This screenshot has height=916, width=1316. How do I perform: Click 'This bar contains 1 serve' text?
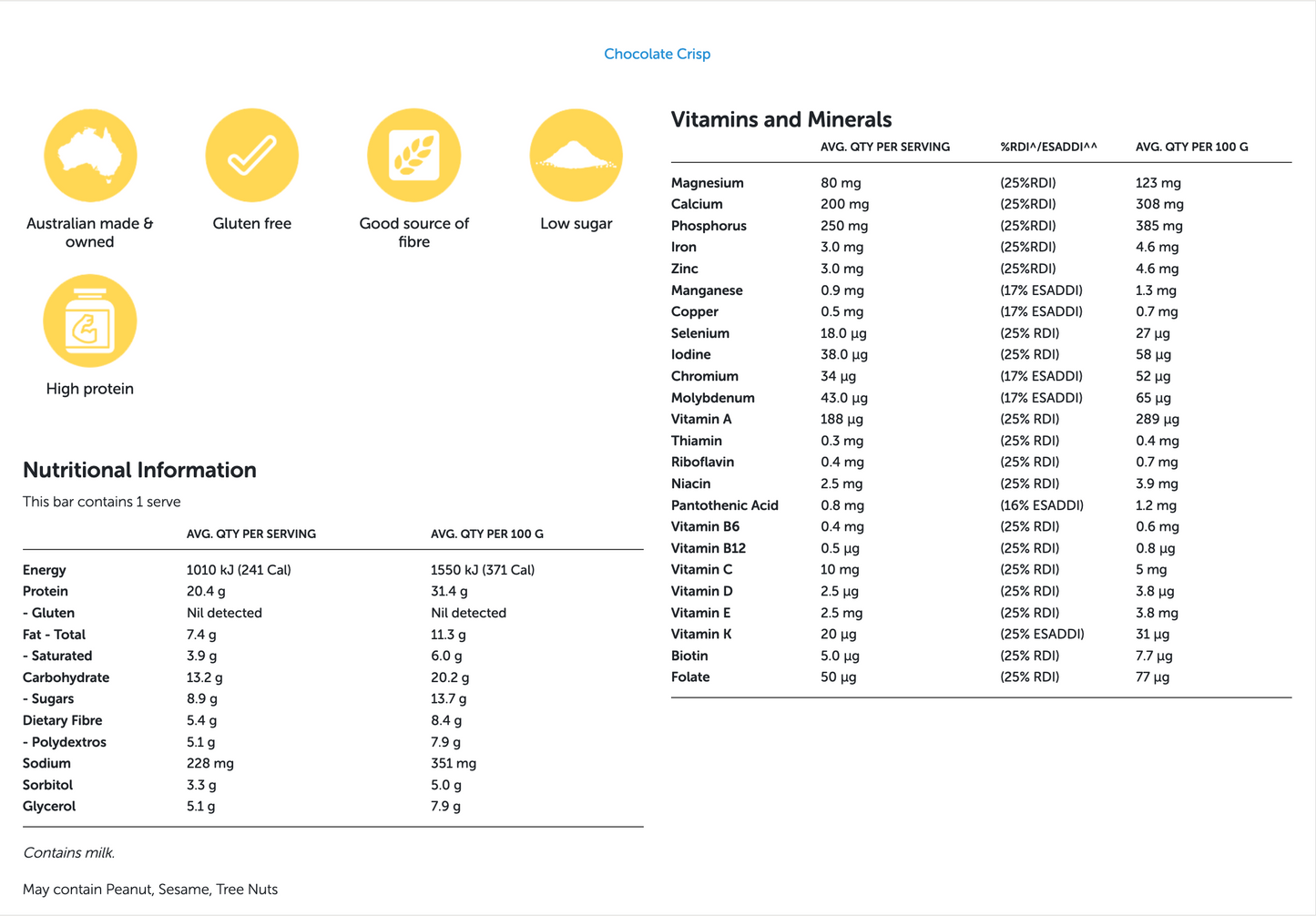coord(102,502)
